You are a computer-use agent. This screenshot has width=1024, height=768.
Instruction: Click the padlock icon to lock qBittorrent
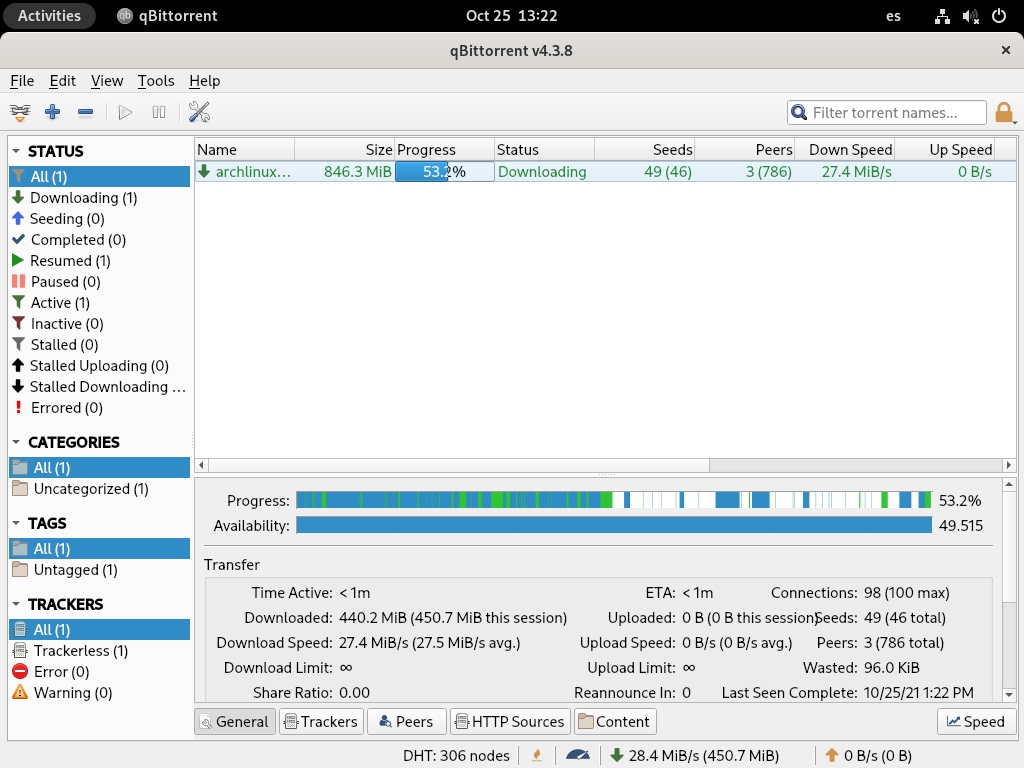(1004, 112)
